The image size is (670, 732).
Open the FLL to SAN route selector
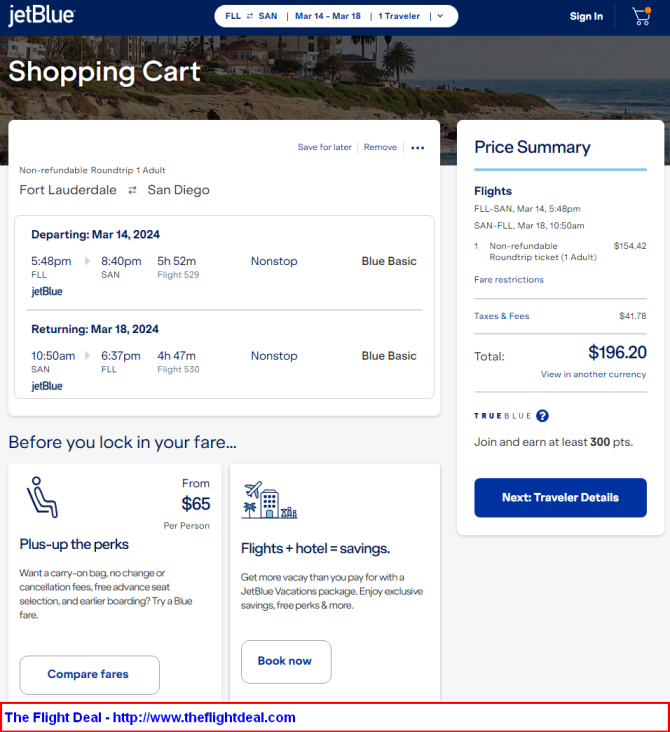click(251, 16)
